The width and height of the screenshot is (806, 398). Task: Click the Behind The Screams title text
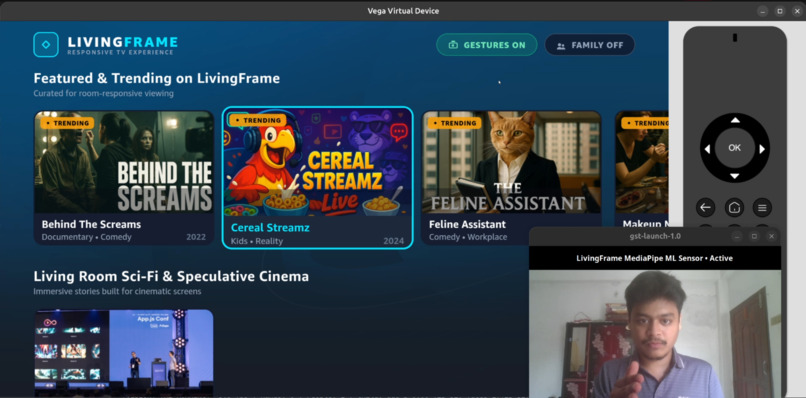(x=91, y=224)
